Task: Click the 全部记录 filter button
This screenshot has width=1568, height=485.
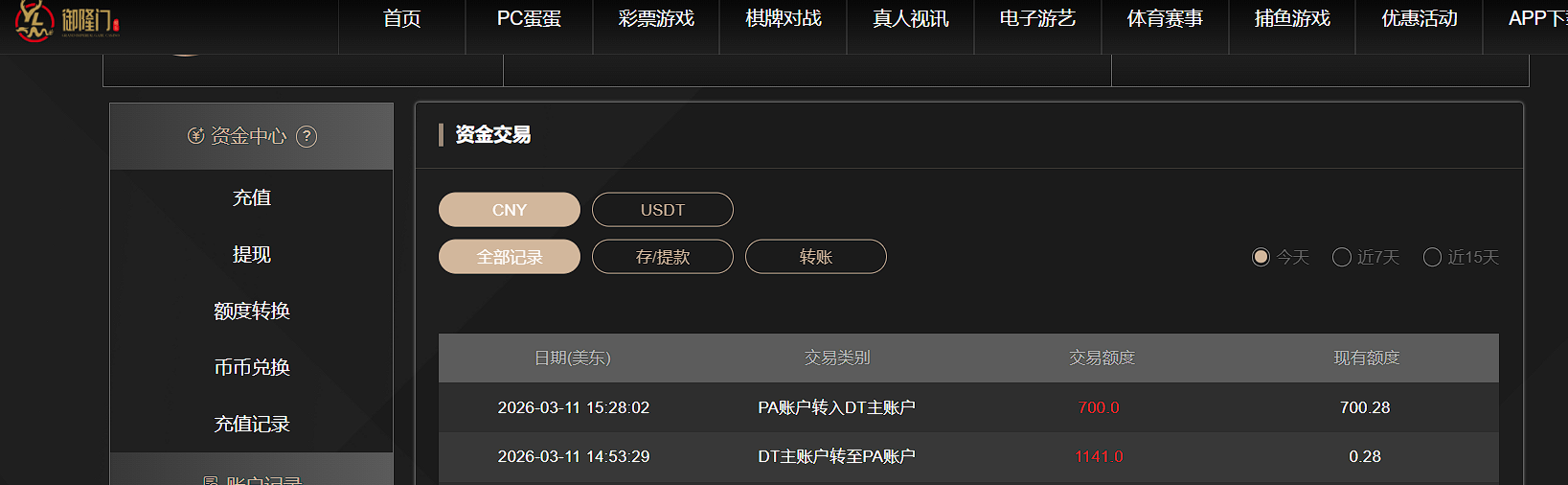Action: (510, 257)
